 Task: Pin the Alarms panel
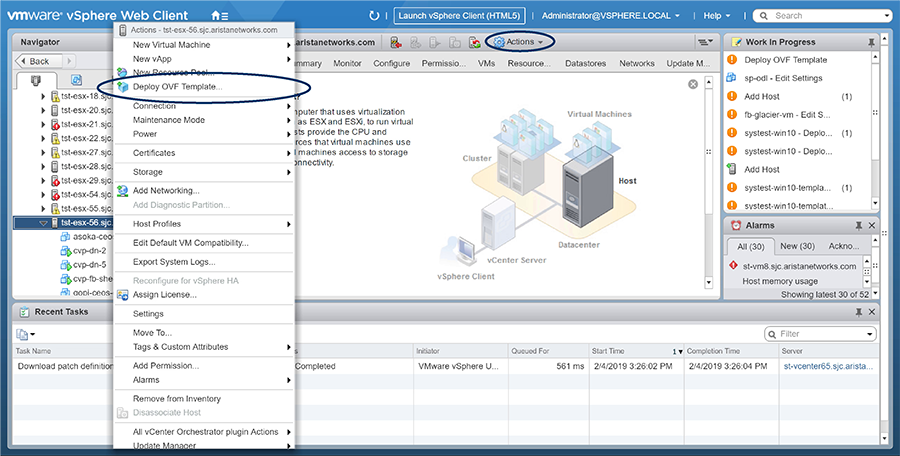(x=859, y=226)
